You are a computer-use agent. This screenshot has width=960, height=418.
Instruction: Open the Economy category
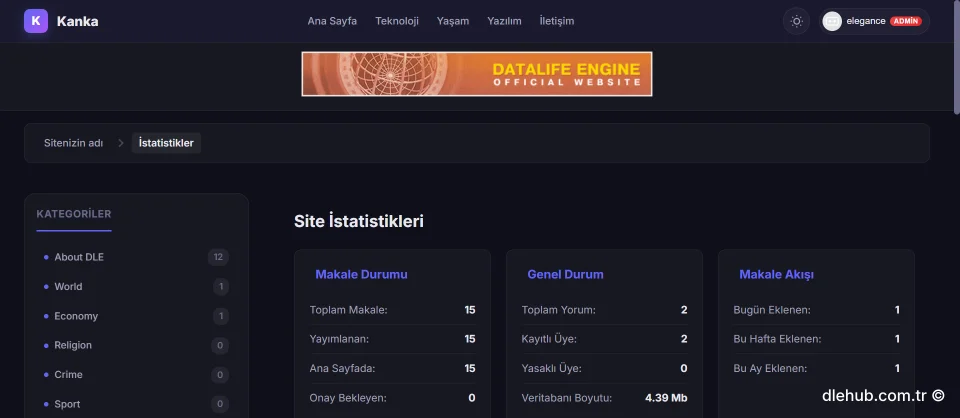pyautogui.click(x=76, y=316)
